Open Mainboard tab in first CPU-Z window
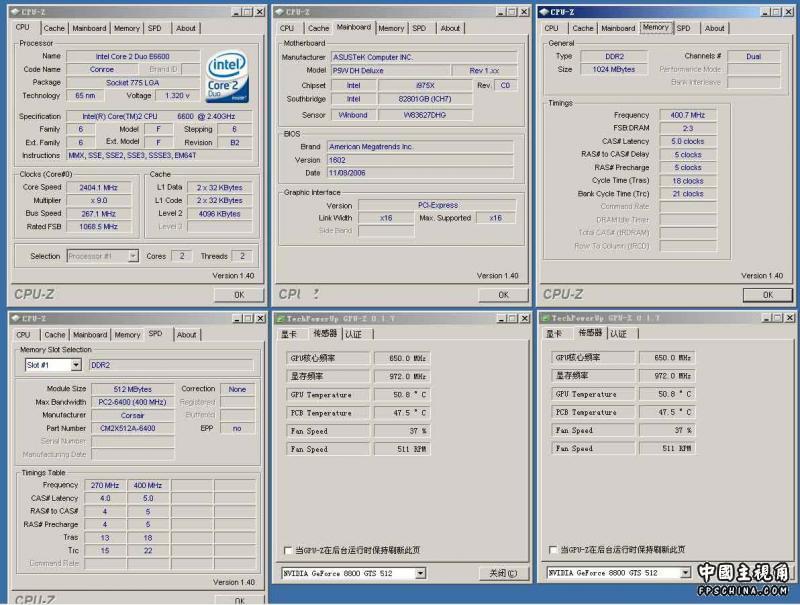 tap(89, 28)
